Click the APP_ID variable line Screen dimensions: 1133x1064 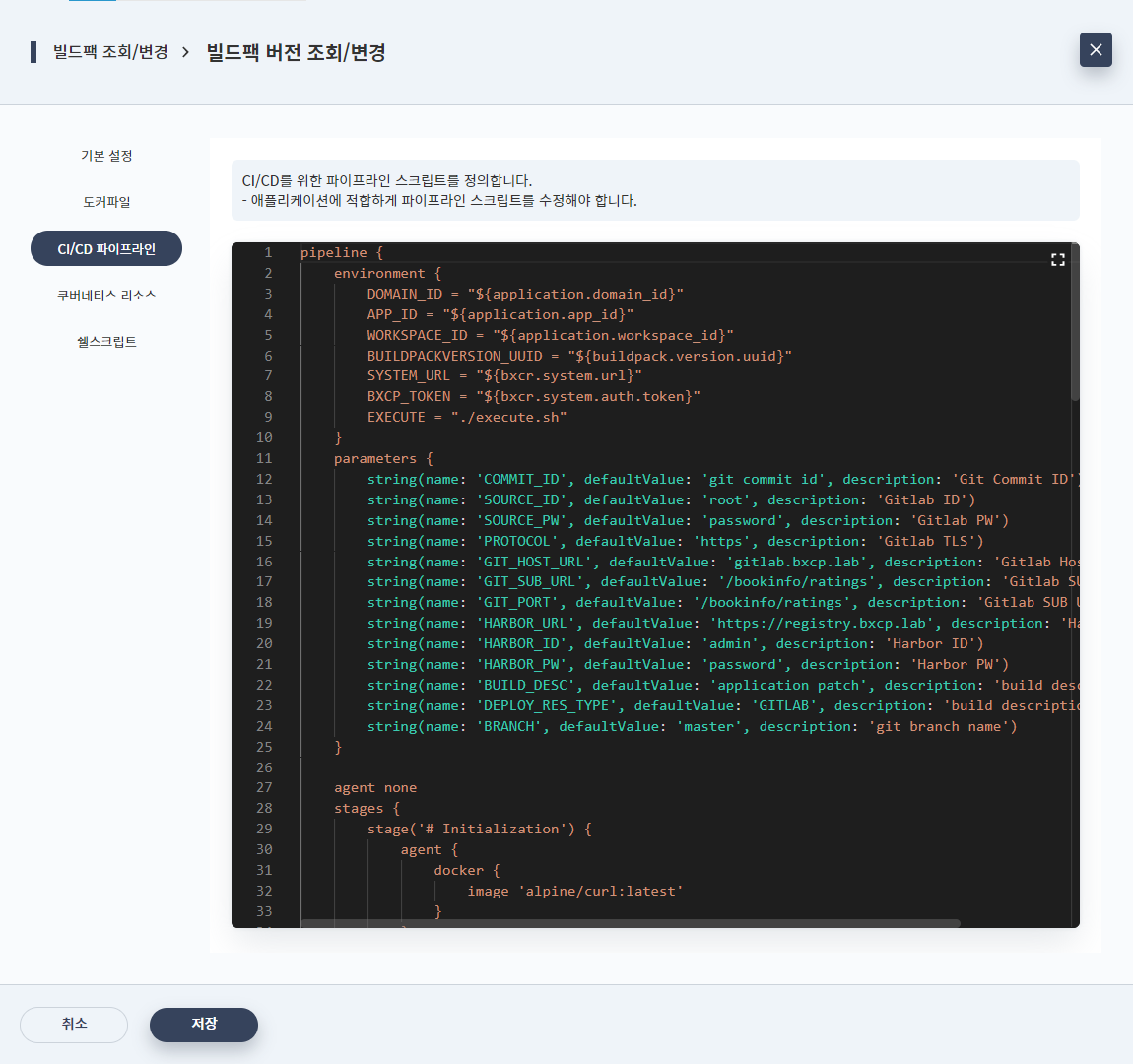tap(500, 315)
